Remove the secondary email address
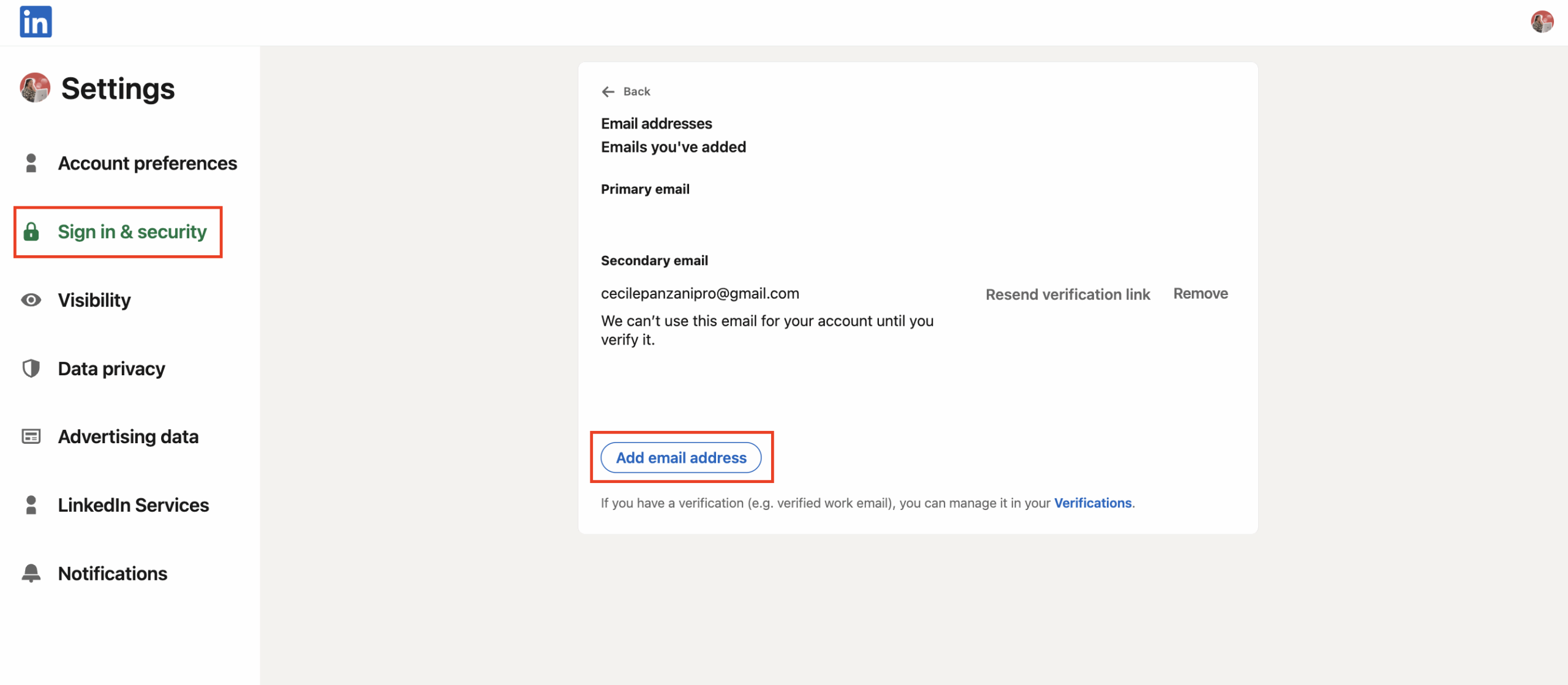Viewport: 1568px width, 685px height. 1200,294
